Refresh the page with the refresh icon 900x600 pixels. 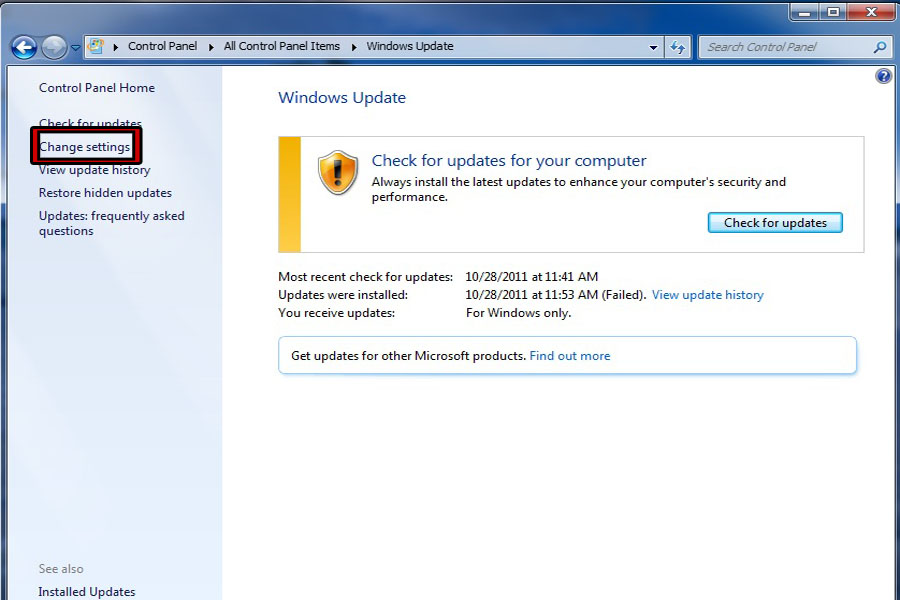click(677, 48)
